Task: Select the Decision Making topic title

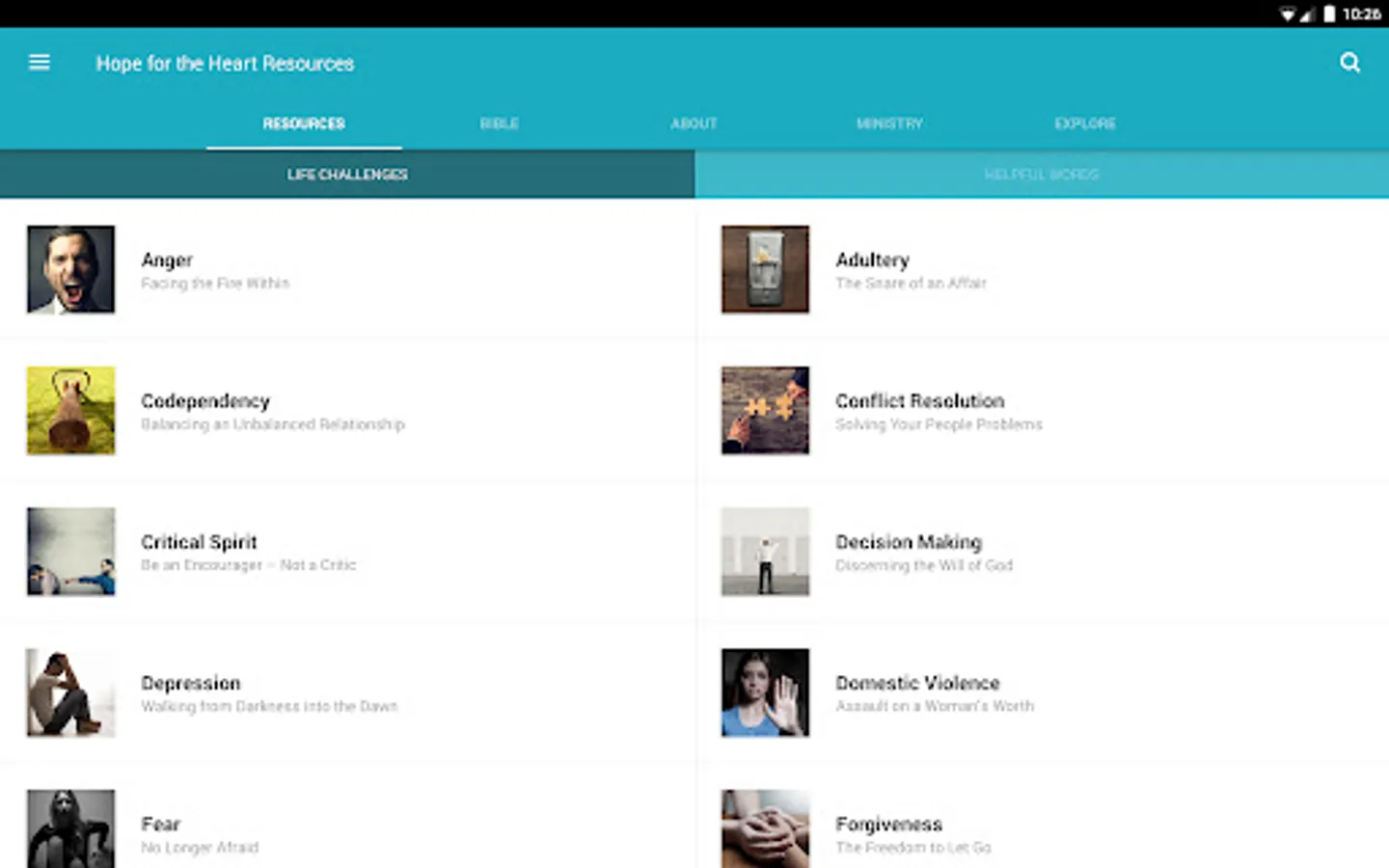Action: 909,542
